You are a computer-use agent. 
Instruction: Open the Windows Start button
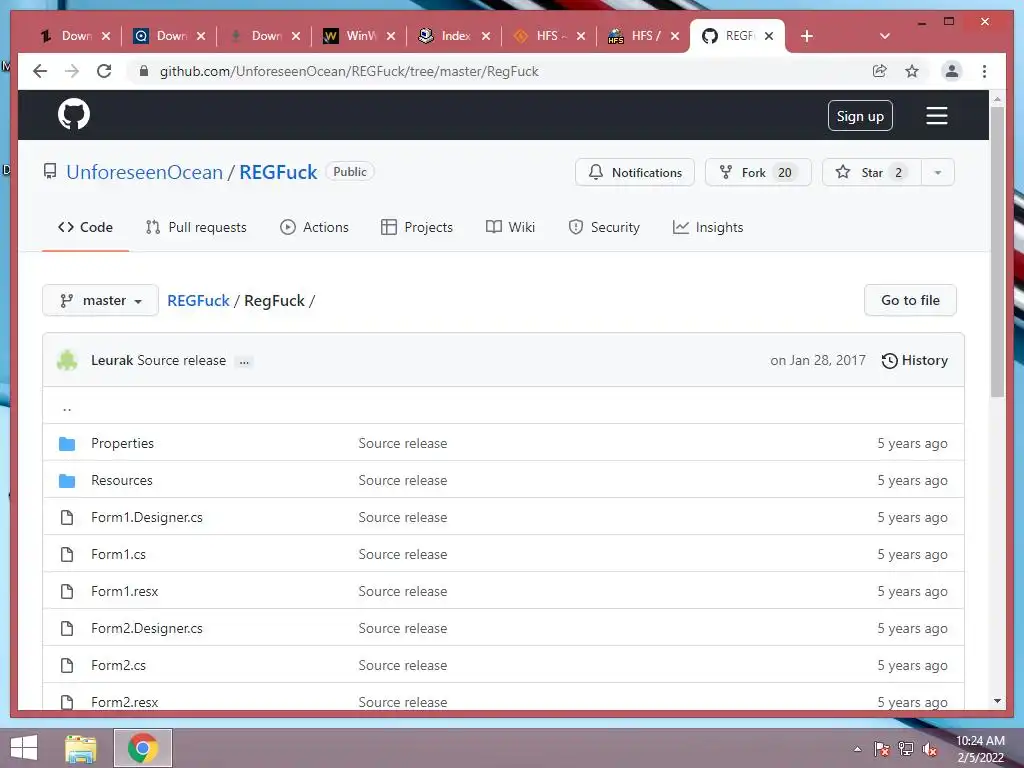tap(24, 748)
